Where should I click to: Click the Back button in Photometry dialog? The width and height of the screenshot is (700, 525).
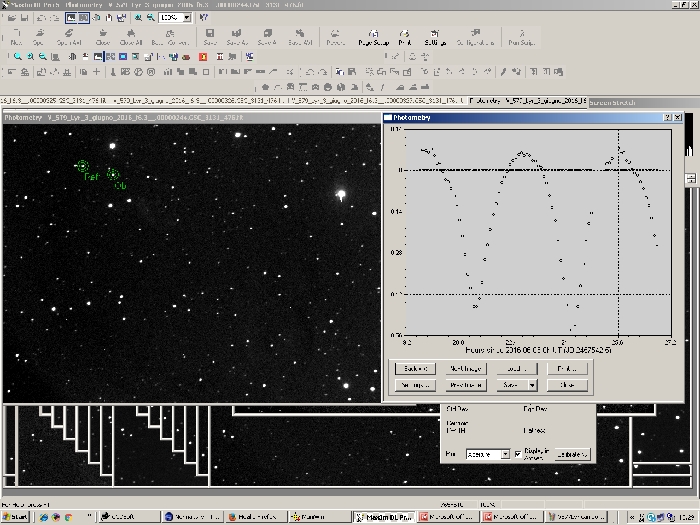pos(415,369)
